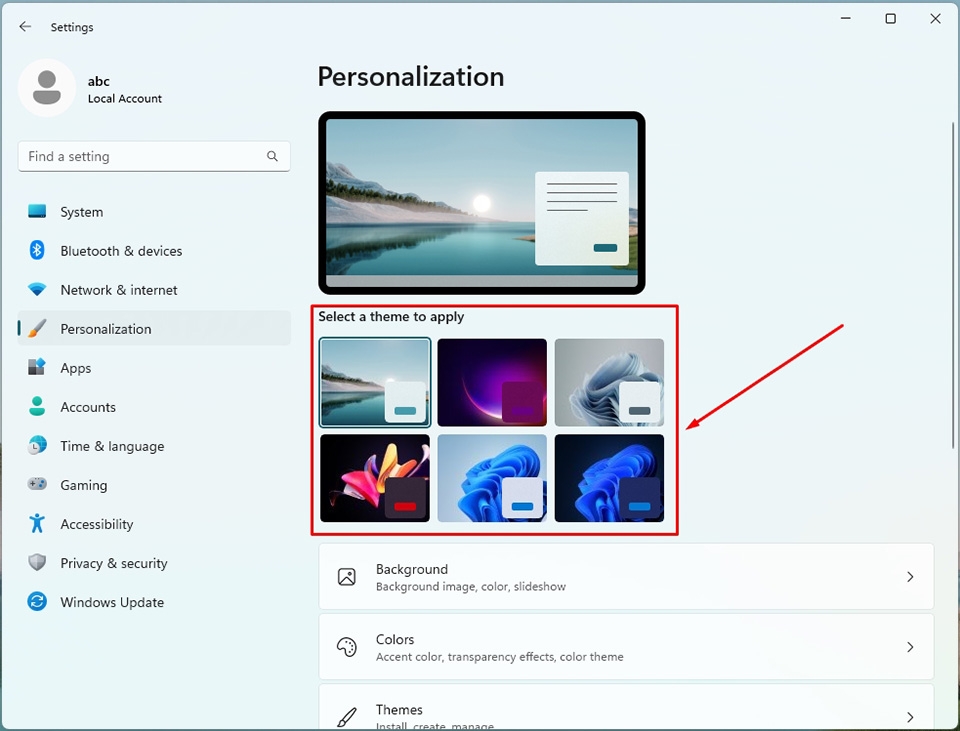The height and width of the screenshot is (731, 960).
Task: Apply the blue bloom dark theme
Action: point(609,478)
